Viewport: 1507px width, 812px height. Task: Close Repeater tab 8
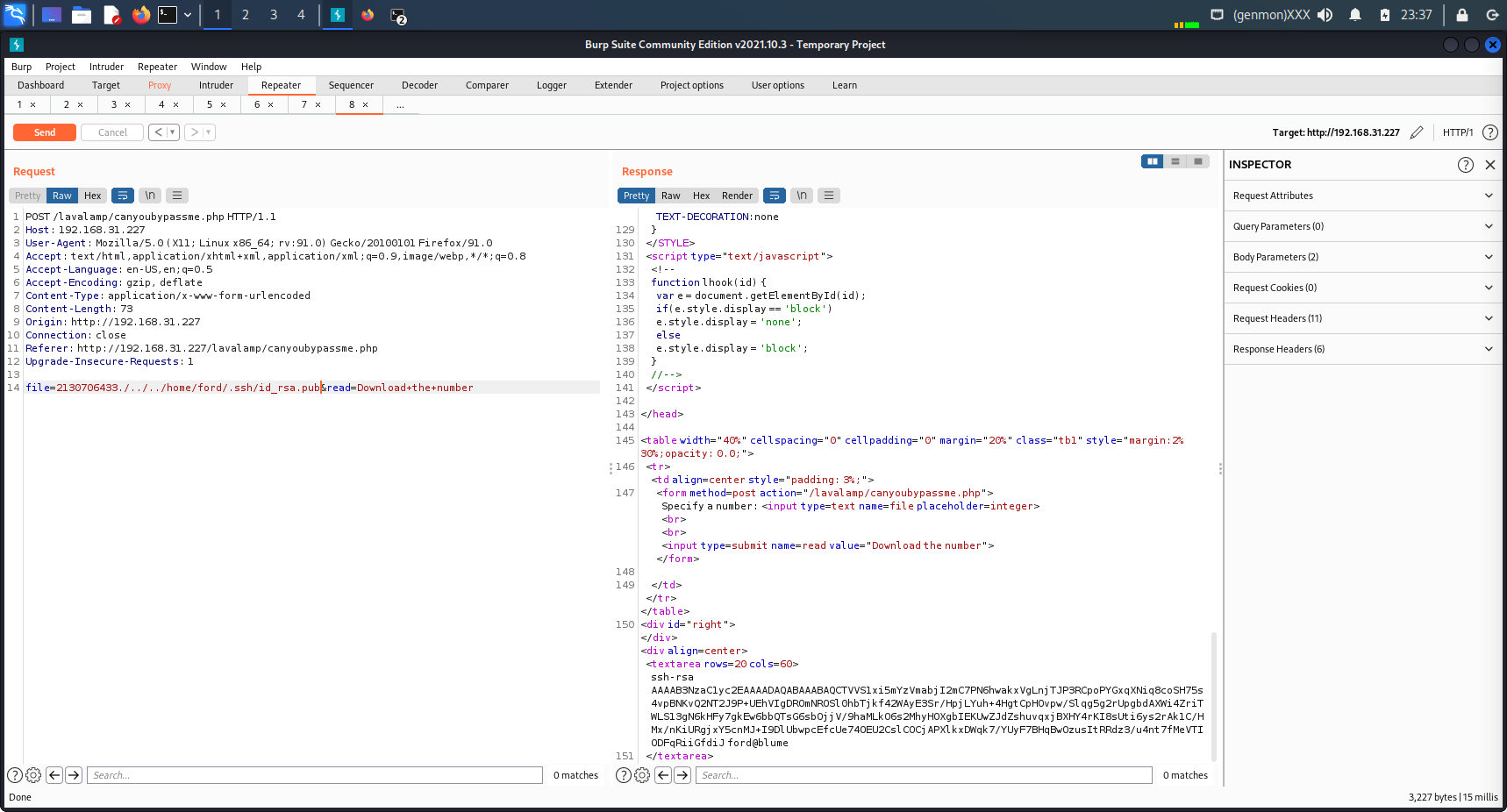[366, 105]
